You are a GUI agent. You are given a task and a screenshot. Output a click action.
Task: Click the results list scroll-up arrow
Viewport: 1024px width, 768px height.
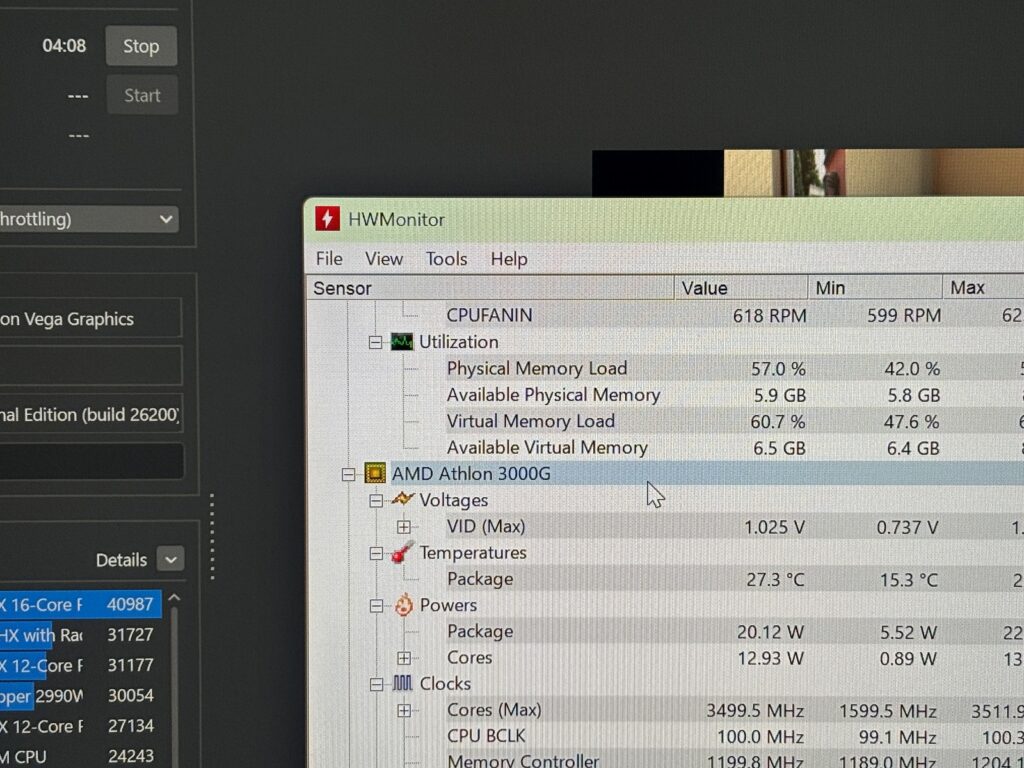tap(174, 599)
